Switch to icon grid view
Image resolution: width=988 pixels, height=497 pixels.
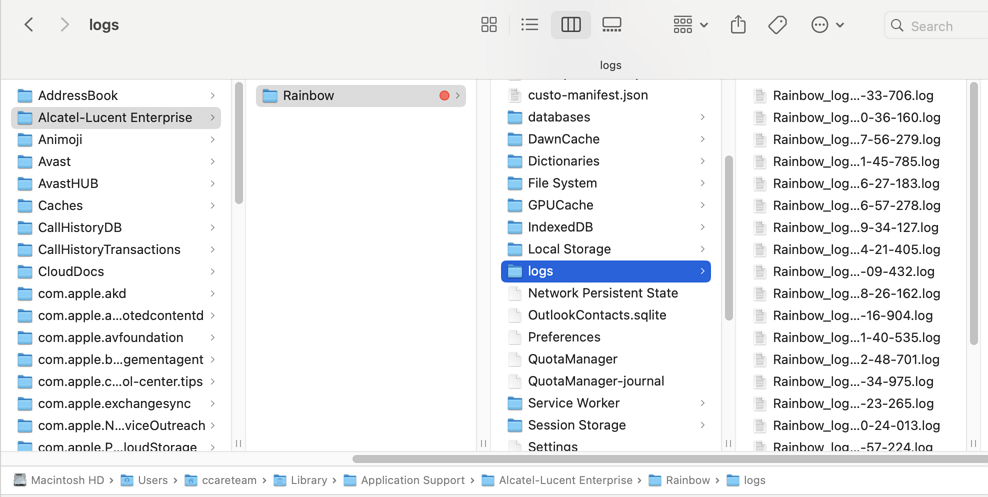pyautogui.click(x=489, y=25)
